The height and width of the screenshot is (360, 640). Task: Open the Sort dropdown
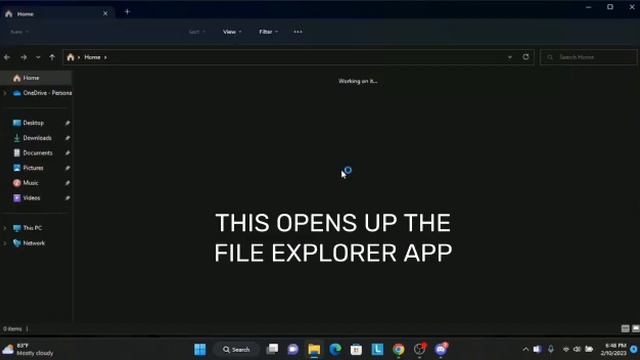(x=197, y=32)
